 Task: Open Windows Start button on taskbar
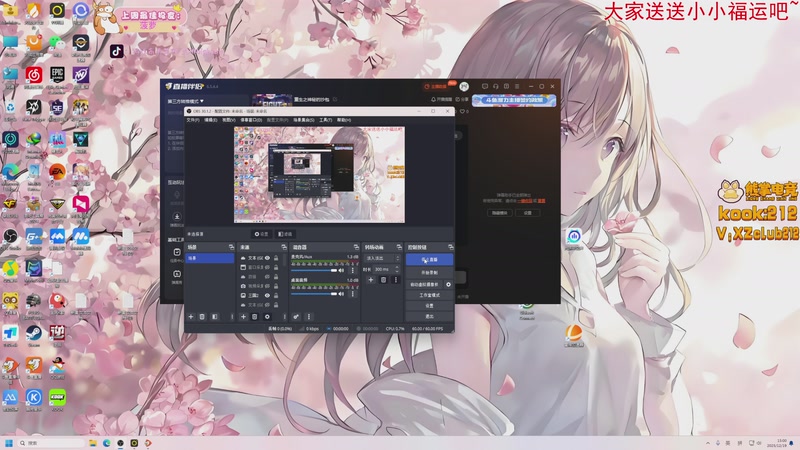pyautogui.click(x=9, y=443)
